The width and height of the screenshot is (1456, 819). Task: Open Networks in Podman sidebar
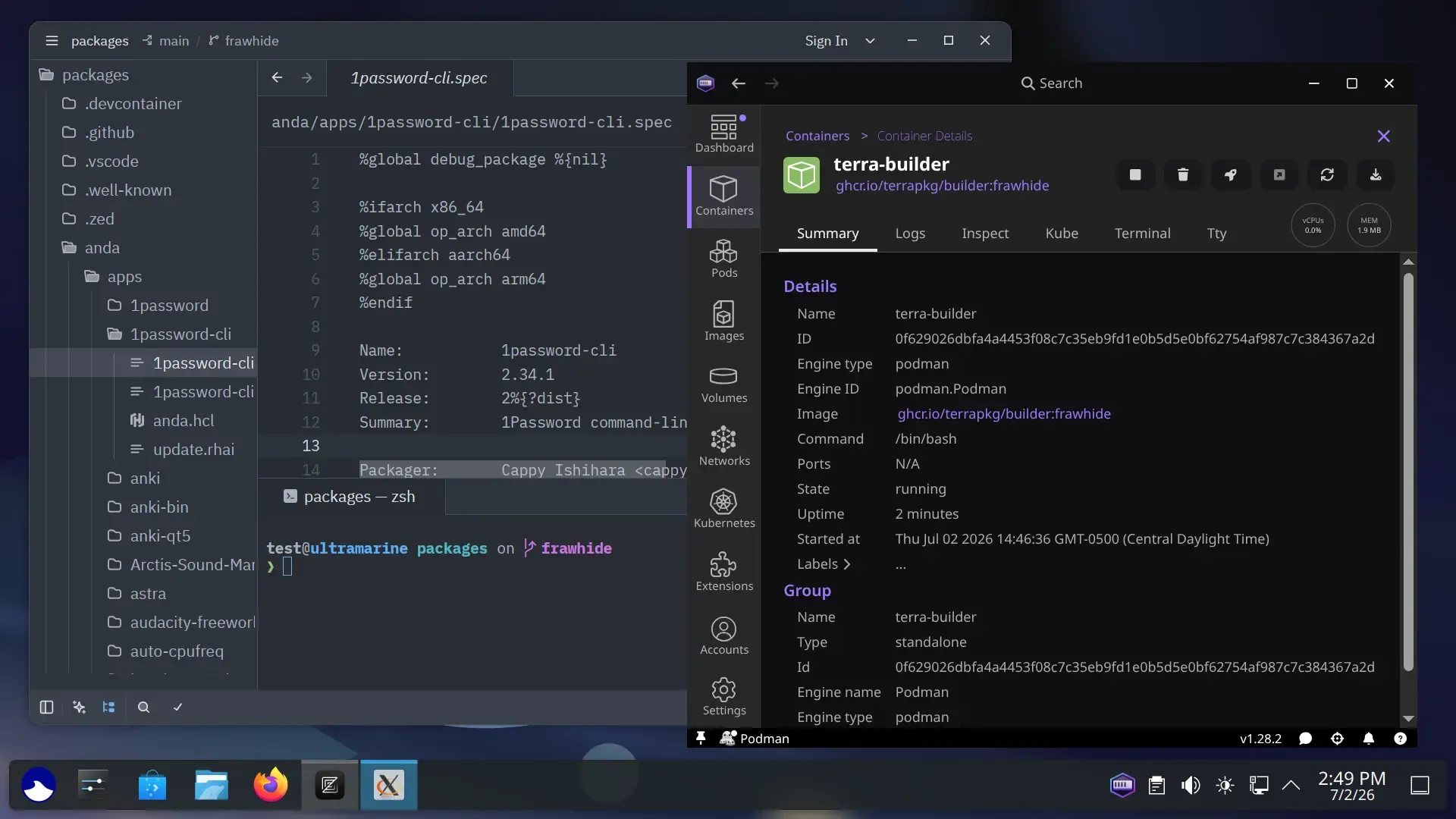coord(724,447)
